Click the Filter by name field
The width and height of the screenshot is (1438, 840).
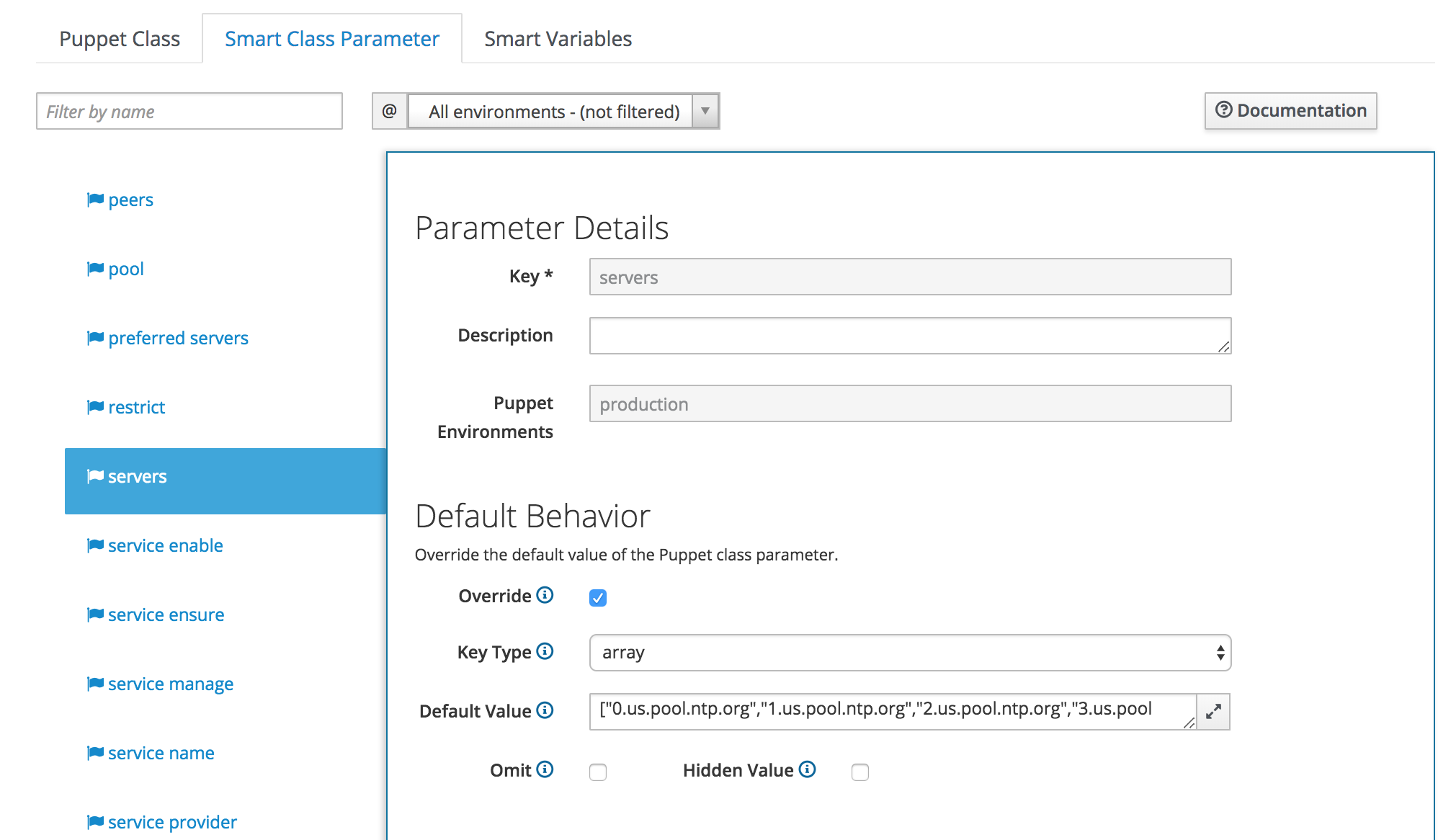click(189, 111)
